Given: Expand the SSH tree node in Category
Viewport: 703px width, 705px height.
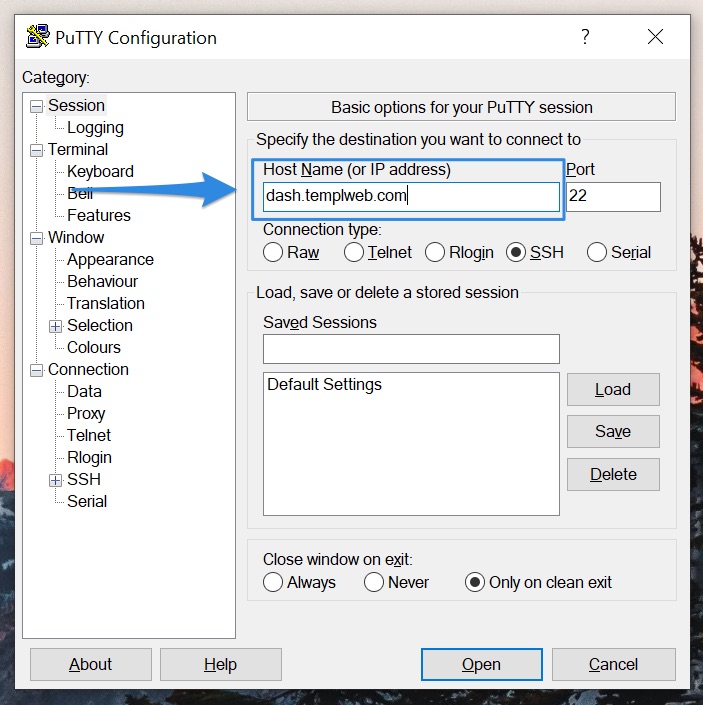Looking at the screenshot, I should click(x=55, y=480).
